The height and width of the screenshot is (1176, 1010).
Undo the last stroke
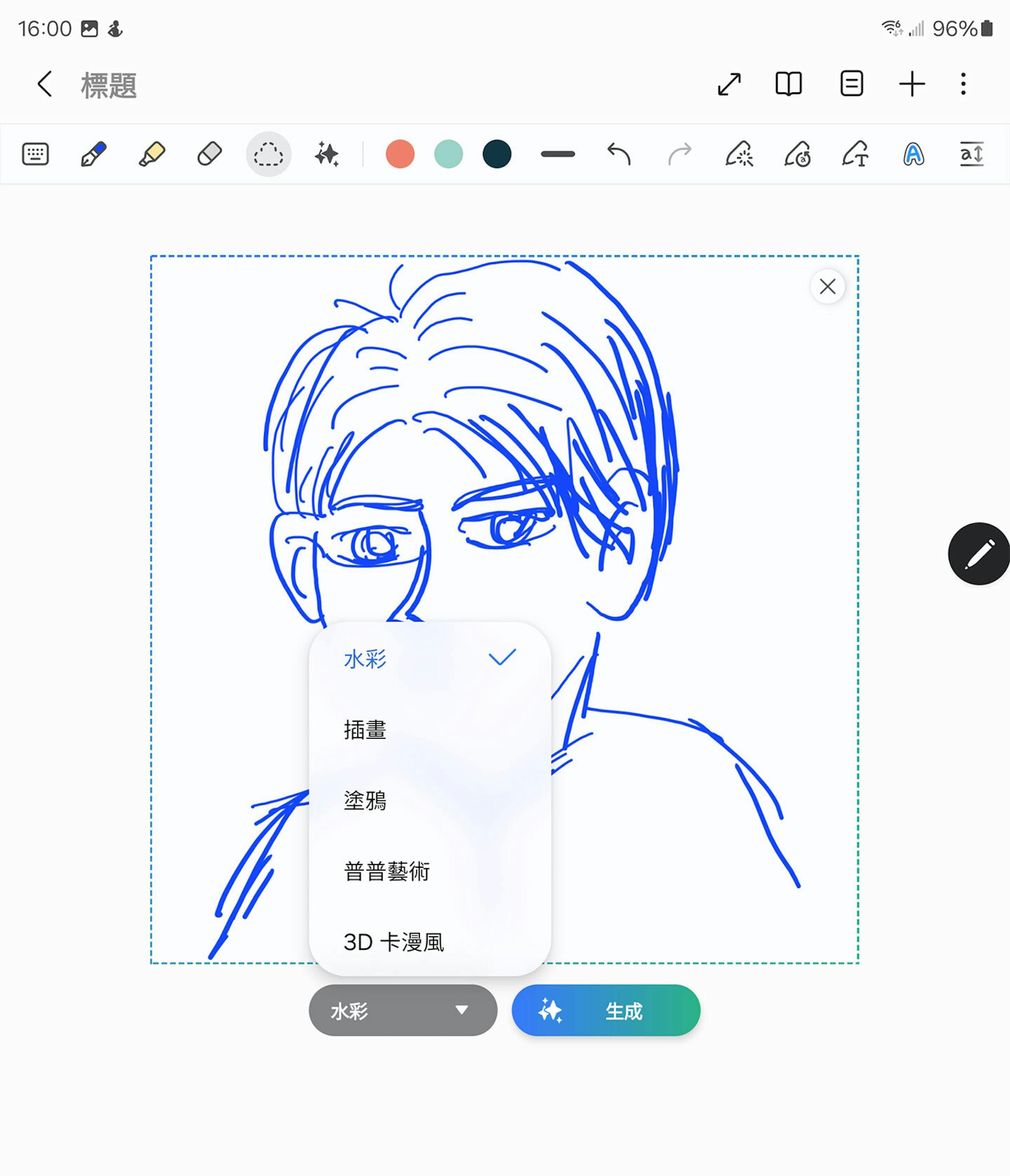coord(619,154)
